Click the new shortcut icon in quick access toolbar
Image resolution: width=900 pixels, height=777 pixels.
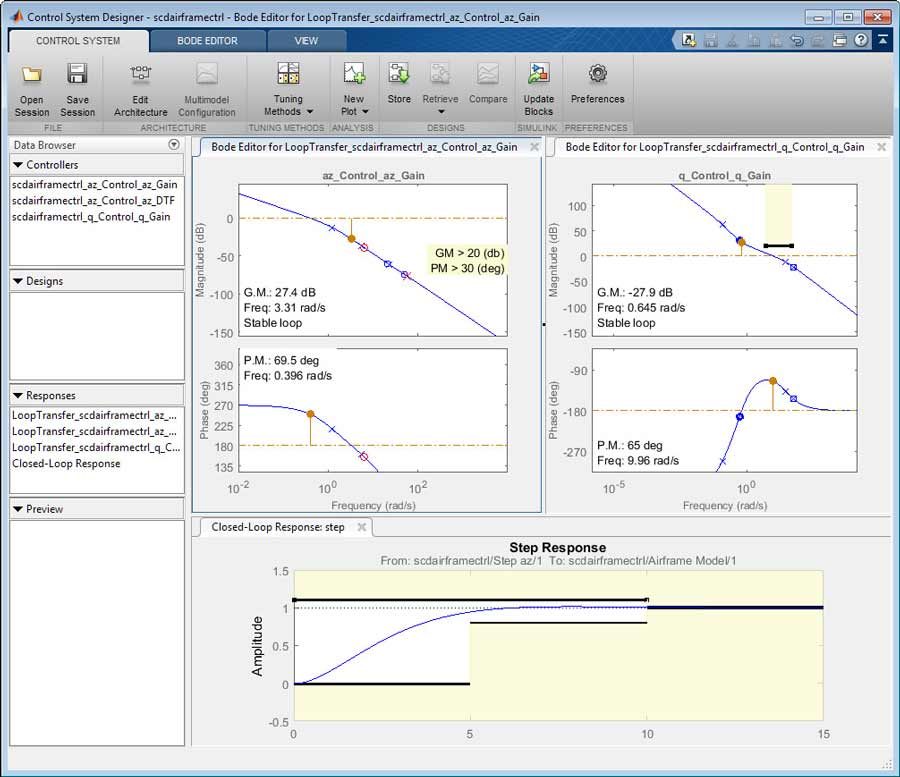coord(689,40)
